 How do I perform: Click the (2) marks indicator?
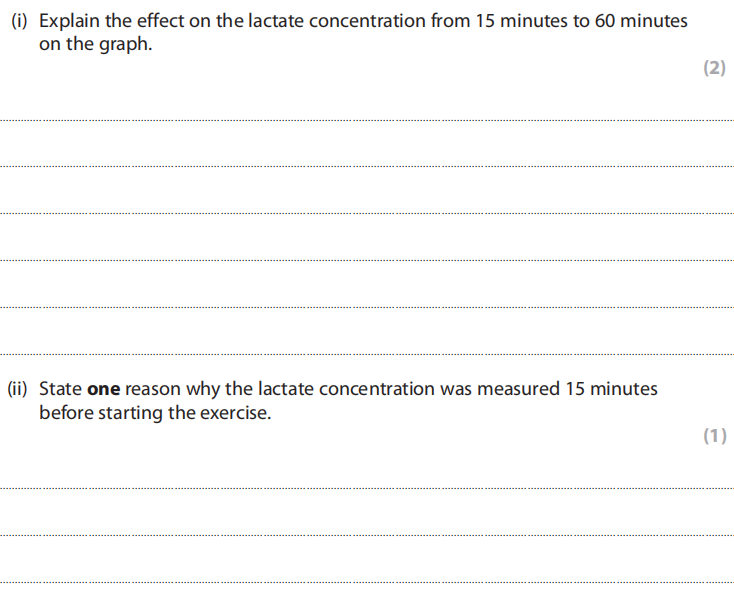714,68
